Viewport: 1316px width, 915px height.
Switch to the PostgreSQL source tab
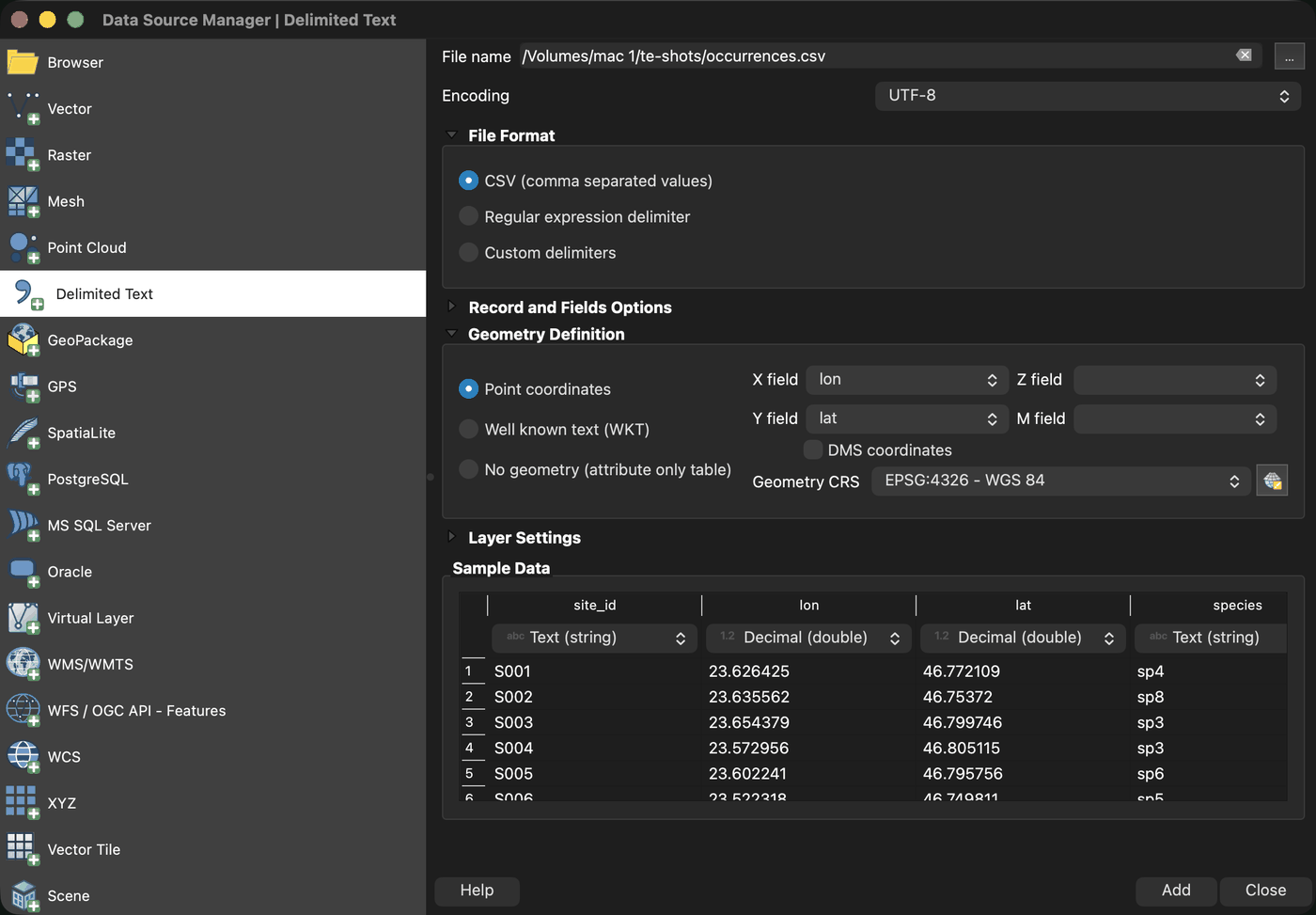point(212,479)
